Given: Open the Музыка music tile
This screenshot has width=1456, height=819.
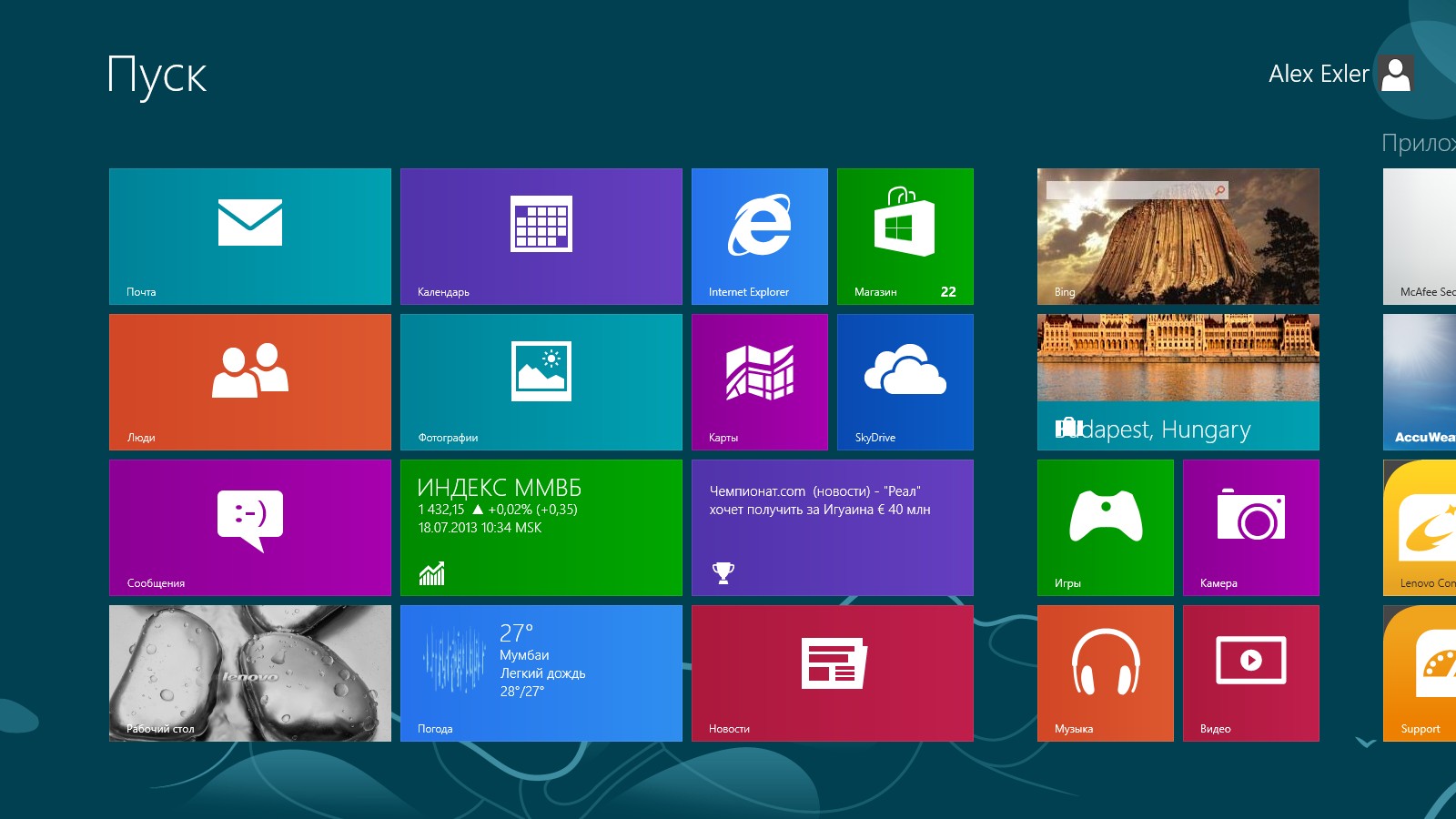Looking at the screenshot, I should click(x=1106, y=673).
